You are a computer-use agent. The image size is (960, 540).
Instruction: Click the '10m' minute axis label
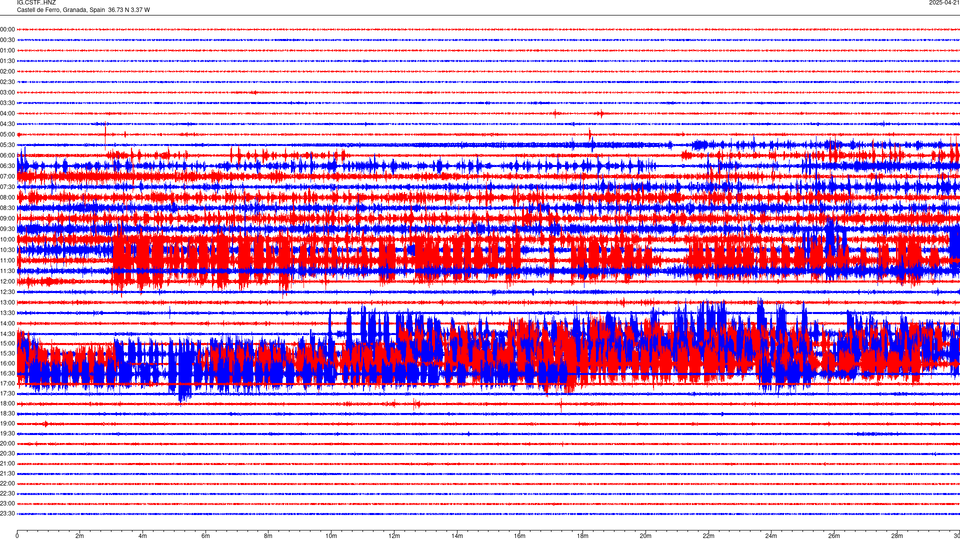coord(331,536)
